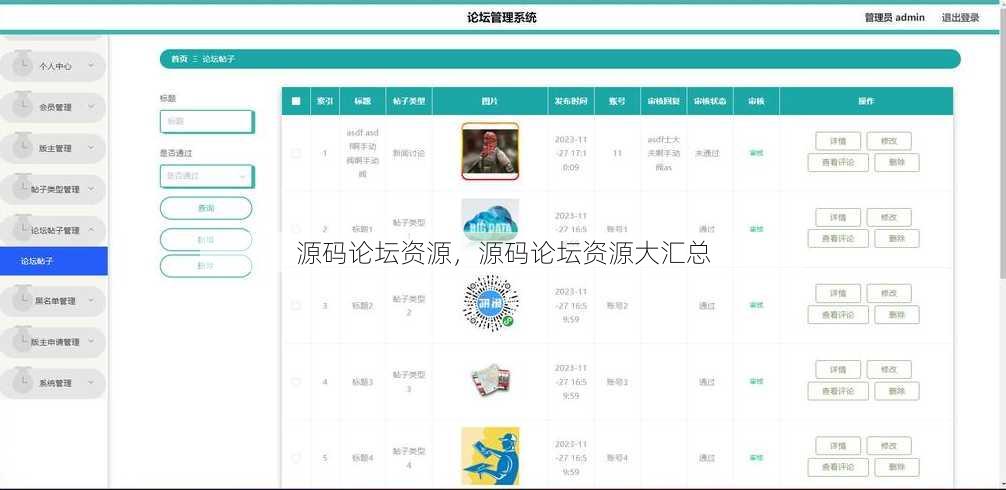
Task: Open the masked figure thumbnail in 新闻讨论 row
Action: (490, 151)
